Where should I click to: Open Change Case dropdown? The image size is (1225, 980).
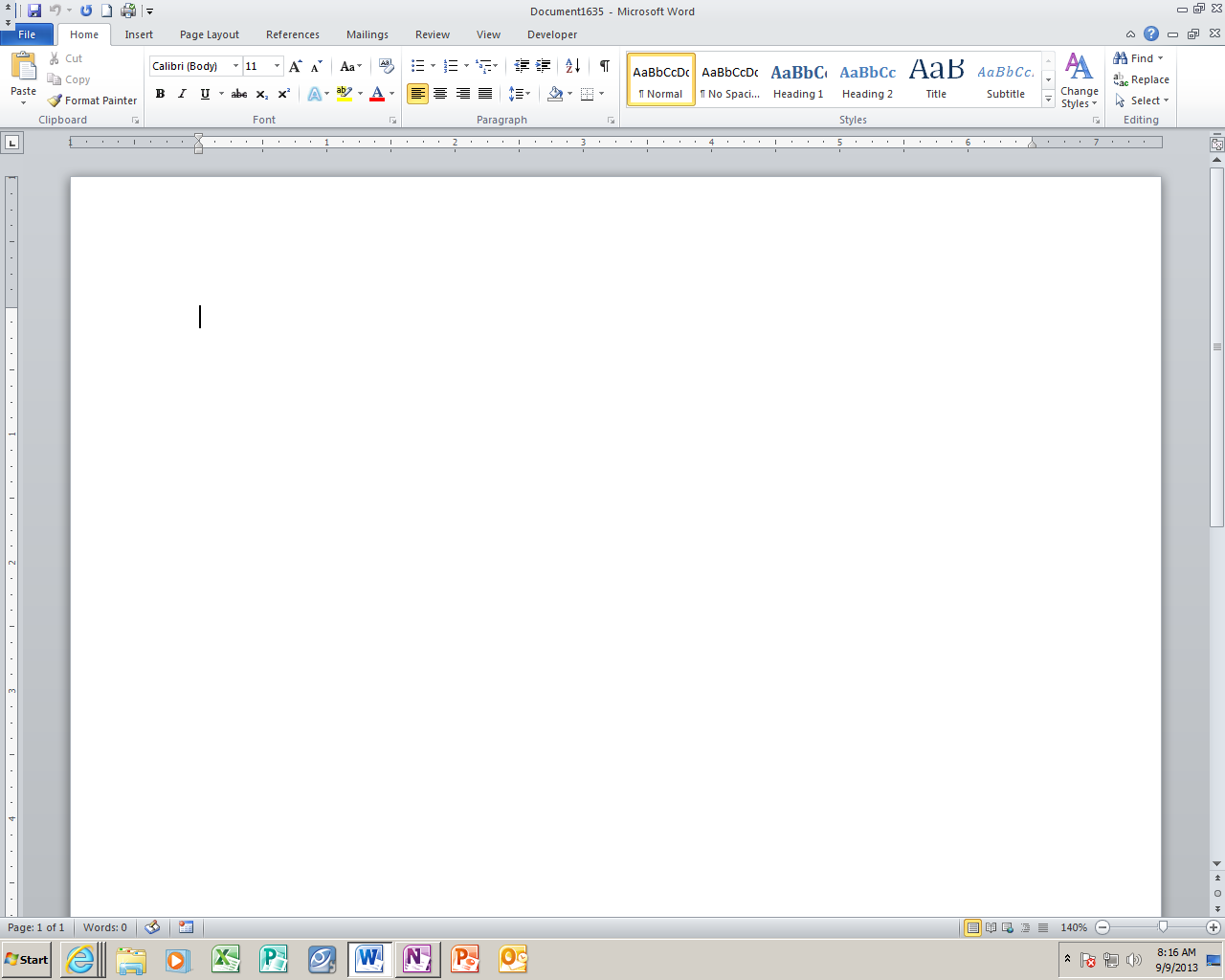(x=351, y=66)
